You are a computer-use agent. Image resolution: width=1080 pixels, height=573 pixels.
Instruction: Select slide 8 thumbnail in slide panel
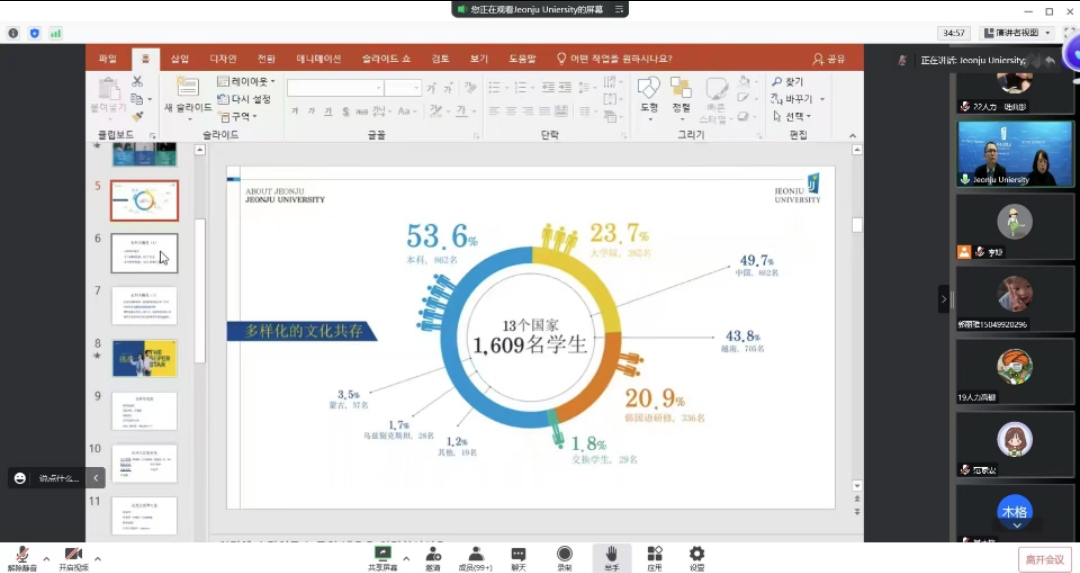(145, 358)
